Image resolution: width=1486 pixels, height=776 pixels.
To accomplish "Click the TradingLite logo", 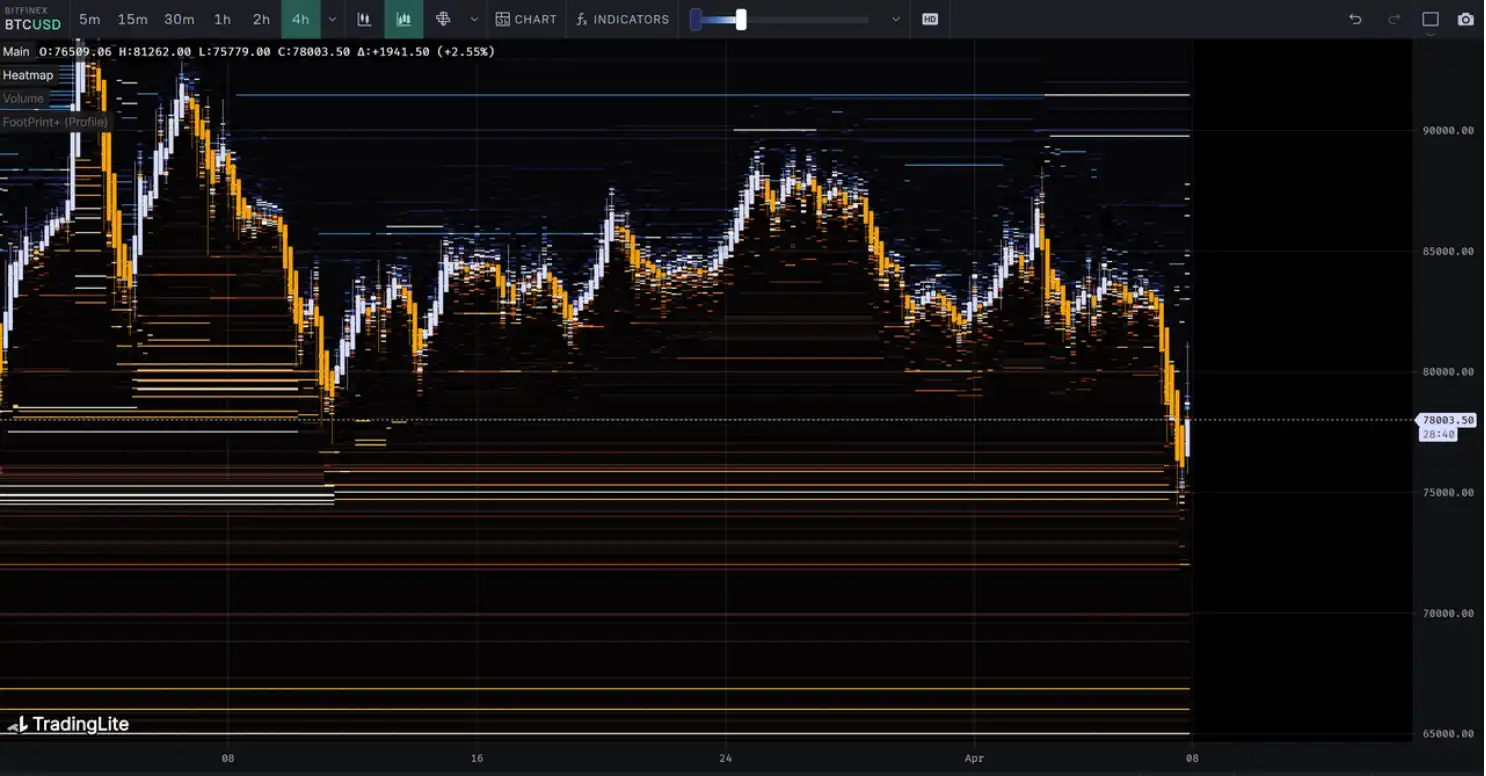I will tap(68, 724).
